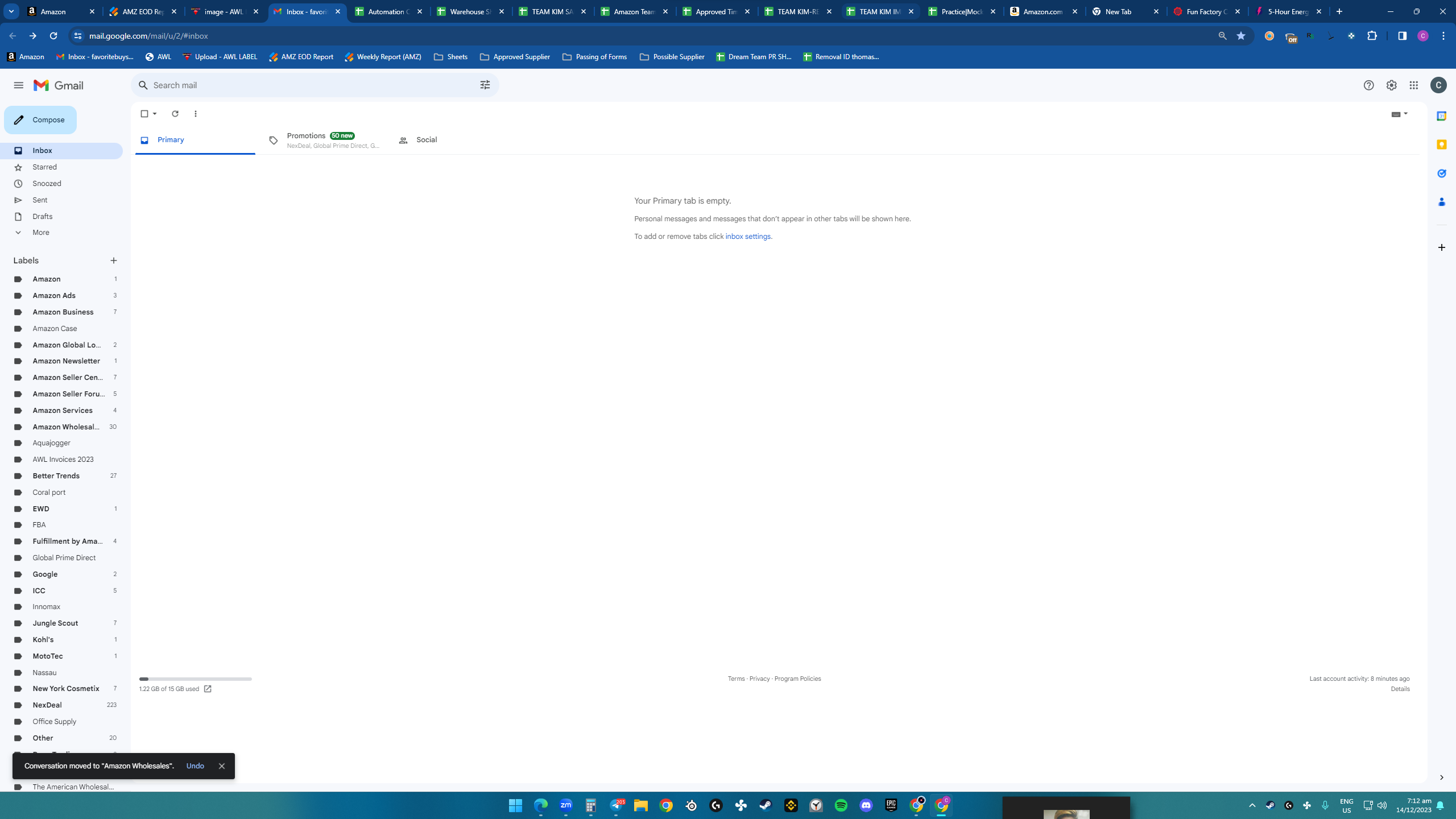Viewport: 1456px width, 819px height.
Task: Open Google Keep side panel
Action: pyautogui.click(x=1441, y=144)
